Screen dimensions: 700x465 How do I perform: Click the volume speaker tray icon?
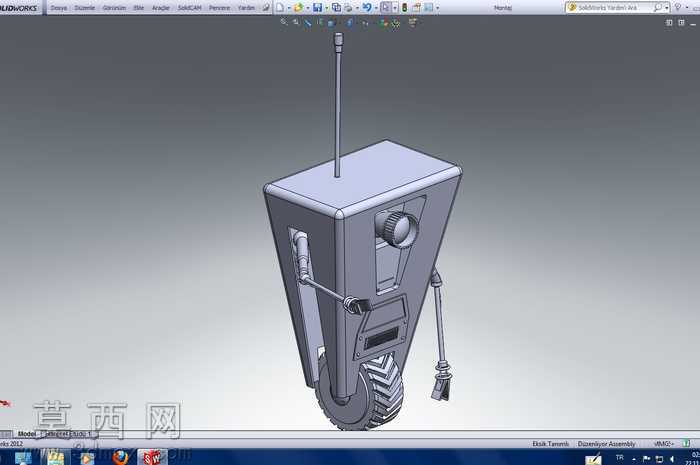click(672, 459)
